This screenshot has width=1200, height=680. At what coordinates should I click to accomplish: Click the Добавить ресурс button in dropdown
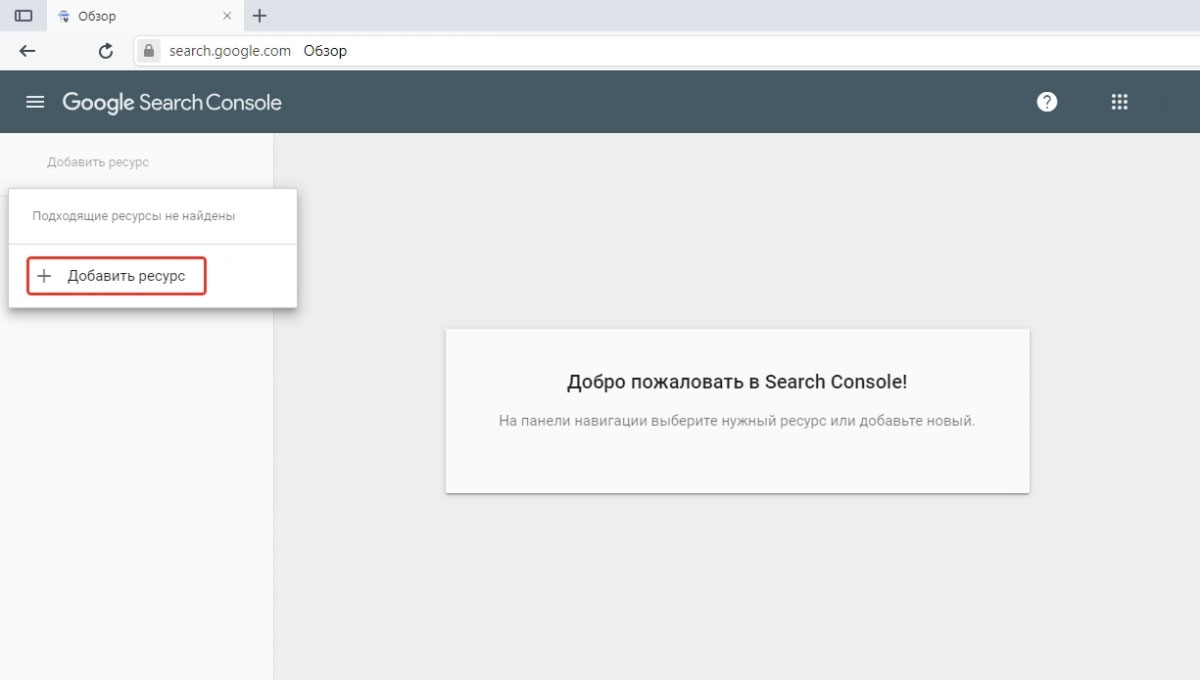point(117,276)
